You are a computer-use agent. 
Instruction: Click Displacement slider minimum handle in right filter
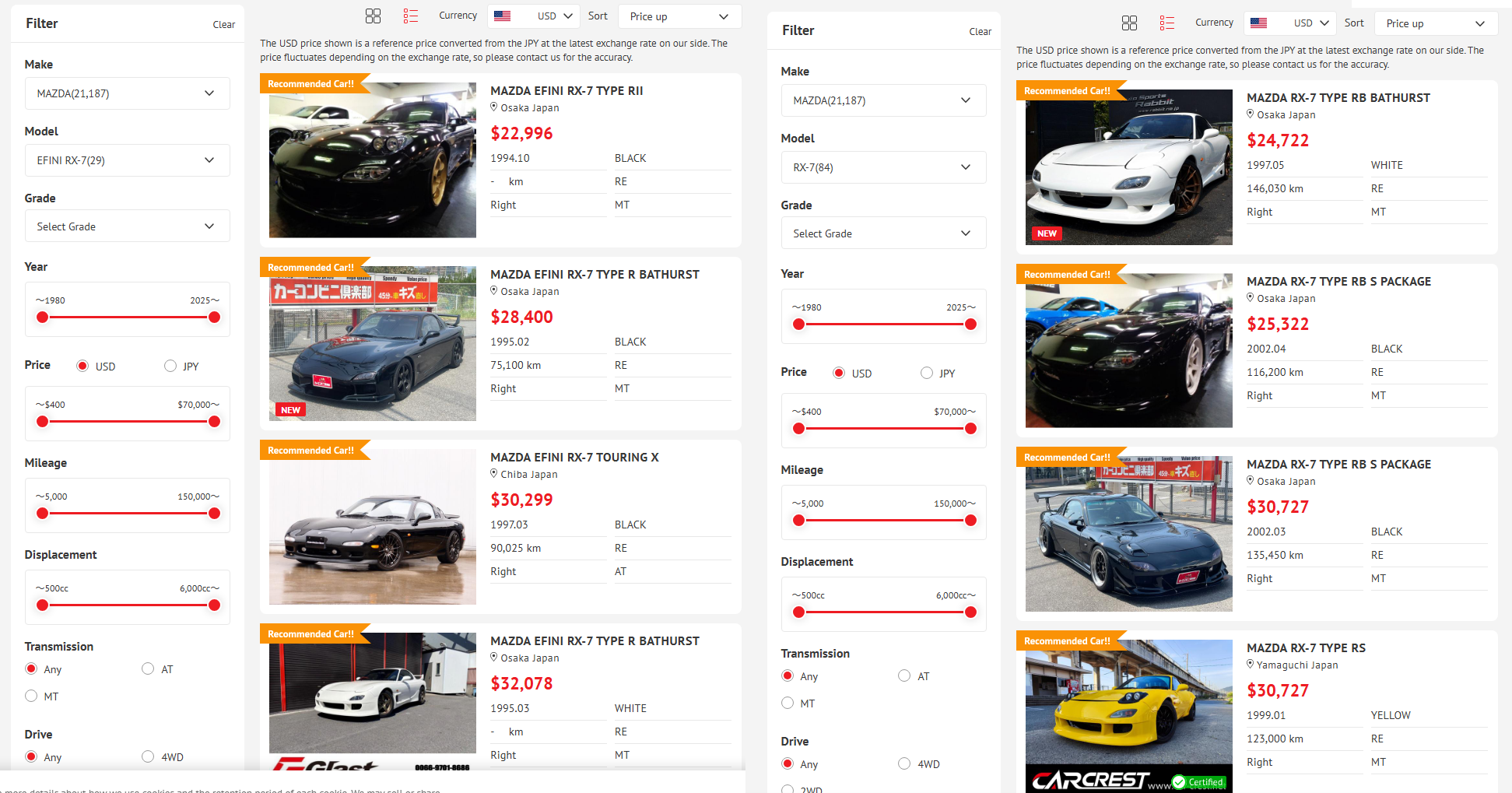point(799,612)
